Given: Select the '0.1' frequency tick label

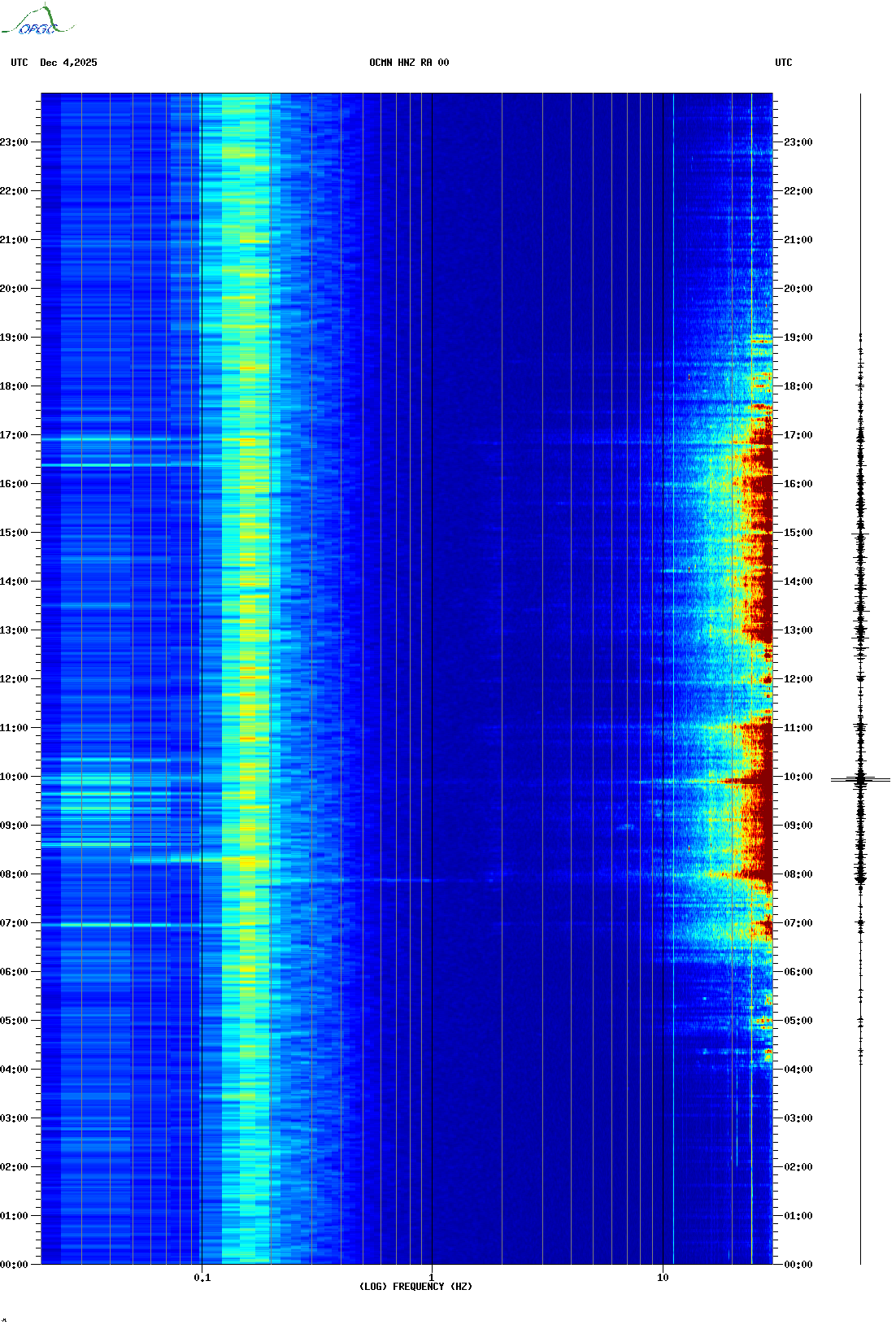Looking at the screenshot, I should tap(202, 1278).
